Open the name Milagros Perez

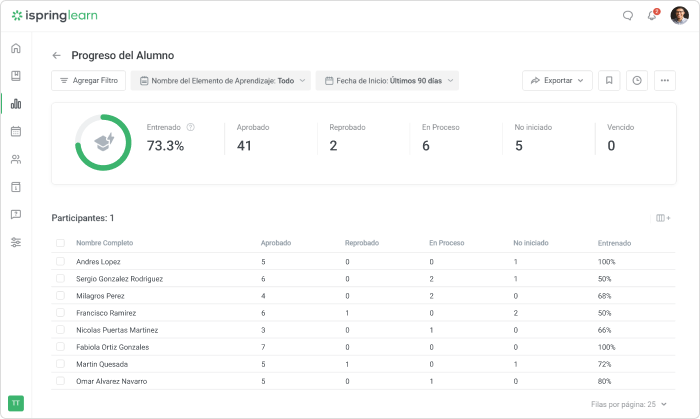tap(100, 296)
